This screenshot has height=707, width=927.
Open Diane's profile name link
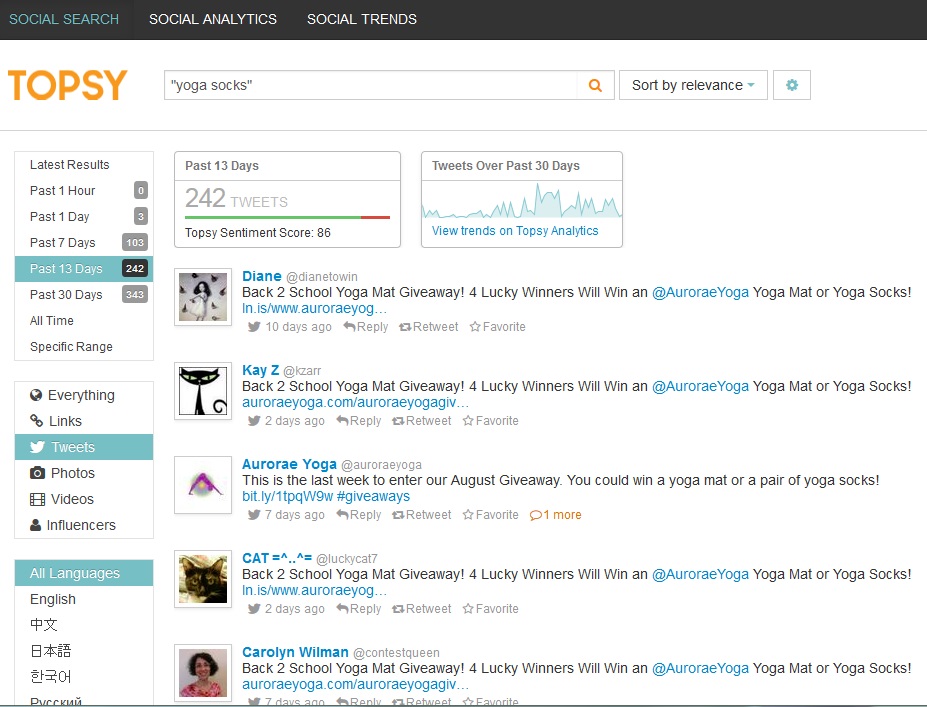pyautogui.click(x=262, y=277)
